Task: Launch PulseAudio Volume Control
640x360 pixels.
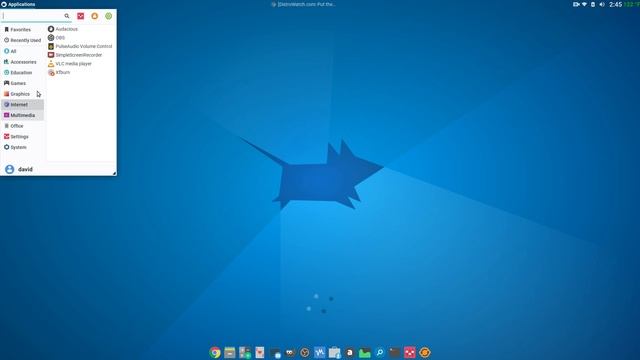Action: [81, 46]
